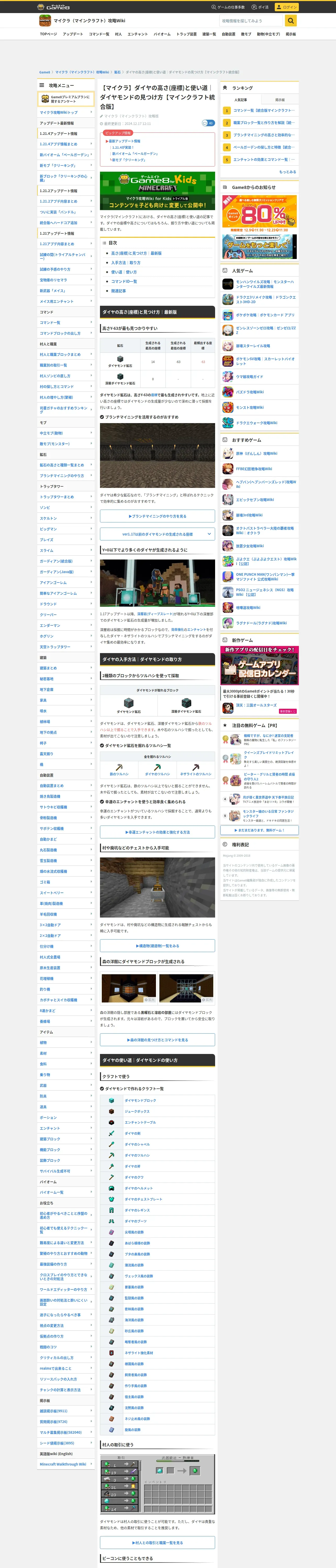Click the ダイヤのブーツ boots icon

click(x=111, y=1221)
